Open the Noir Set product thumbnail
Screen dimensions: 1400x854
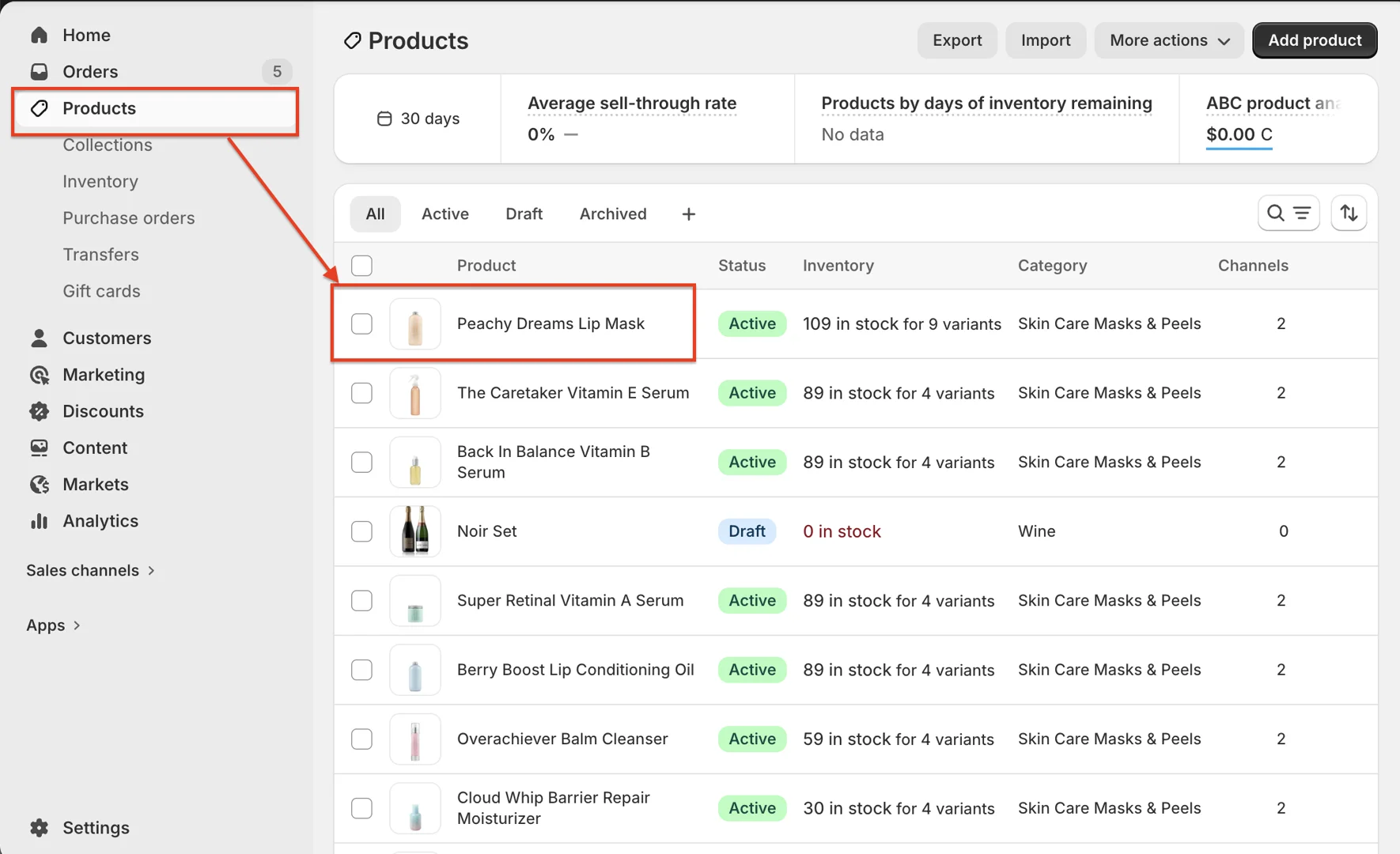click(415, 531)
